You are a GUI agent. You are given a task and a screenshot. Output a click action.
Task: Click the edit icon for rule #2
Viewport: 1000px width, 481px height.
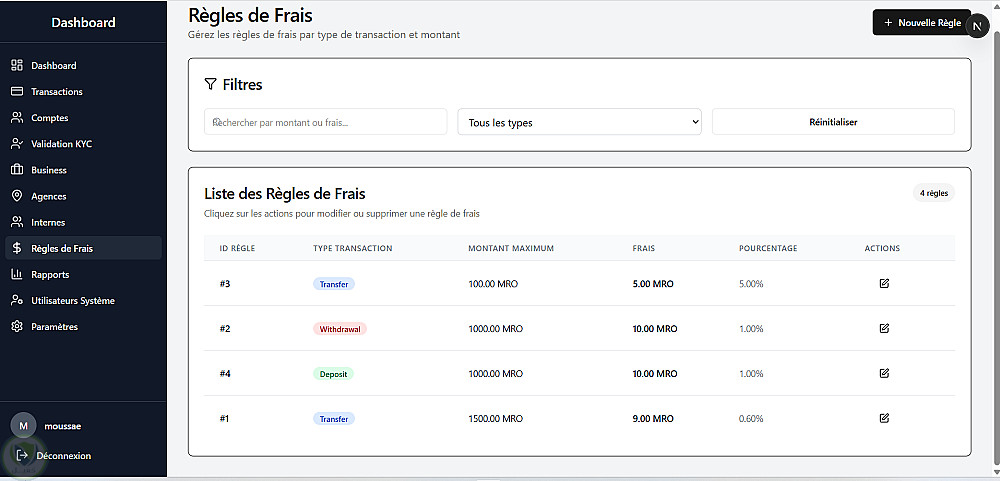(884, 328)
